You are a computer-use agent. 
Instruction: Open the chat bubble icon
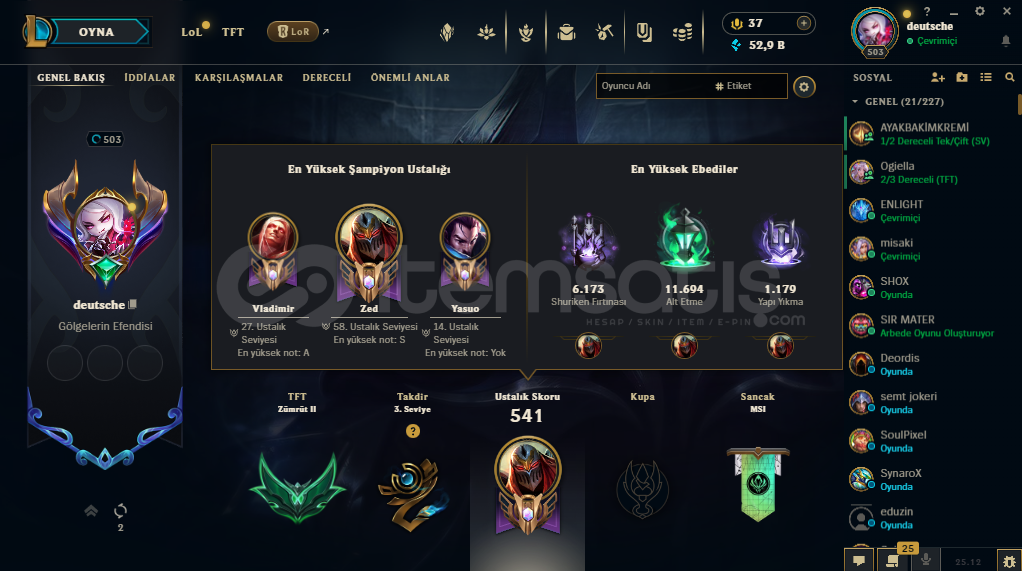pos(859,560)
